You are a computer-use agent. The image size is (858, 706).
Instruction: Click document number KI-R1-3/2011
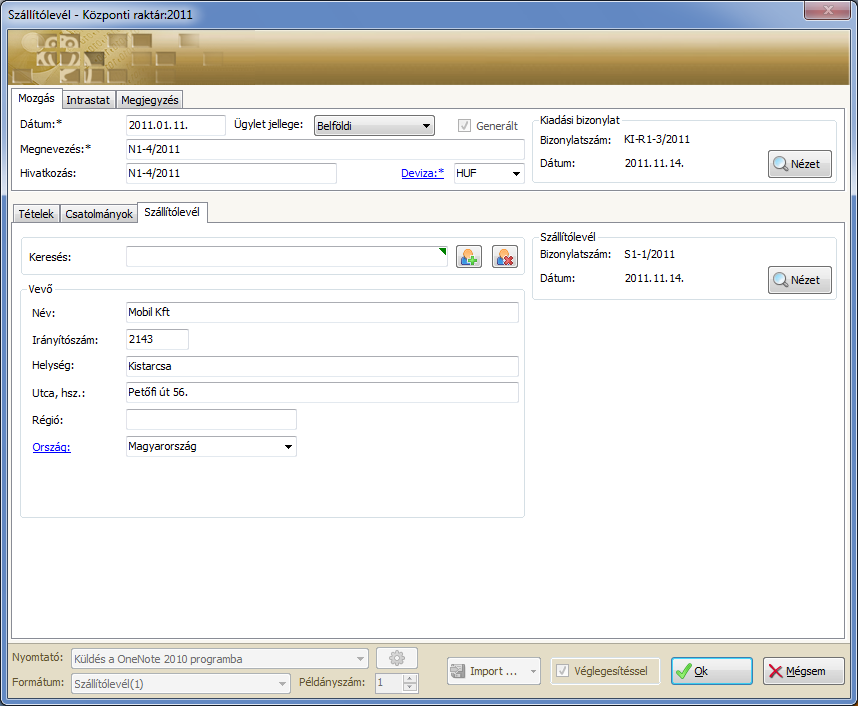(657, 140)
